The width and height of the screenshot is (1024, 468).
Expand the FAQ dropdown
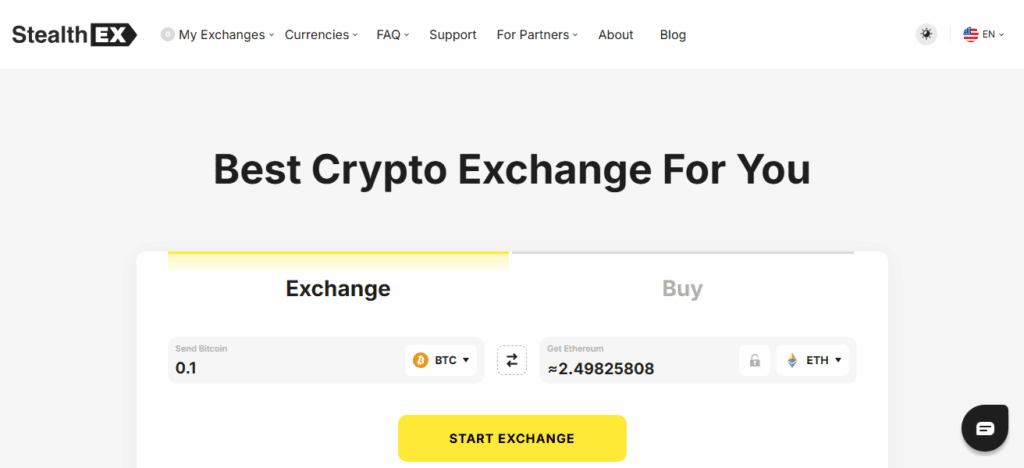point(393,34)
